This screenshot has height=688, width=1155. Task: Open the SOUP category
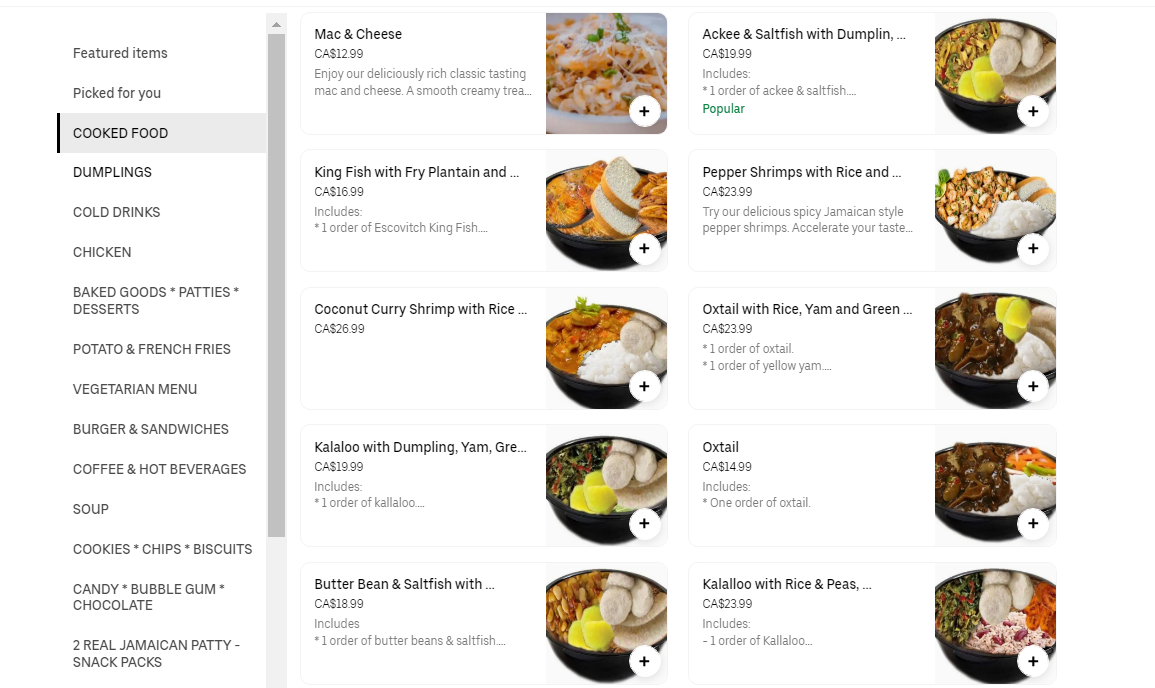91,509
